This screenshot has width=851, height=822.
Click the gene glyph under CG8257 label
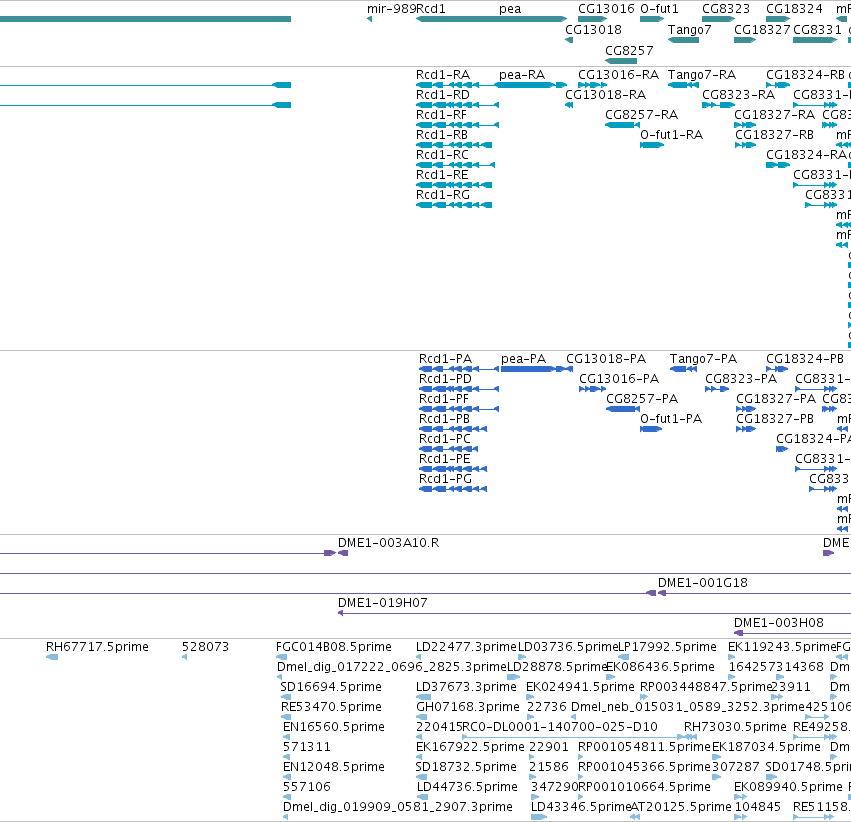click(x=621, y=61)
